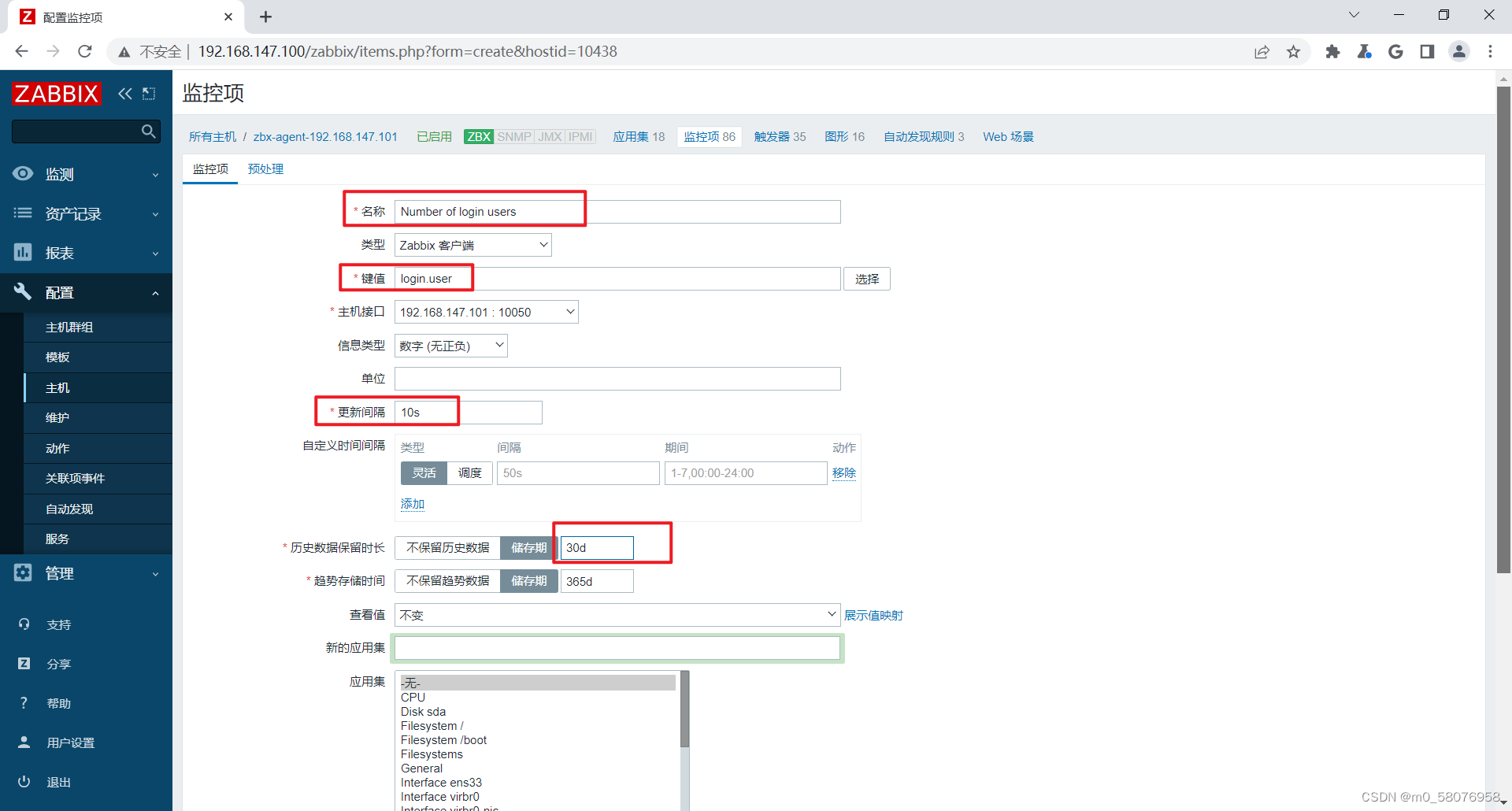Open the 类型 Zabbix 客户端 dropdown
This screenshot has height=811, width=1512.
[472, 245]
